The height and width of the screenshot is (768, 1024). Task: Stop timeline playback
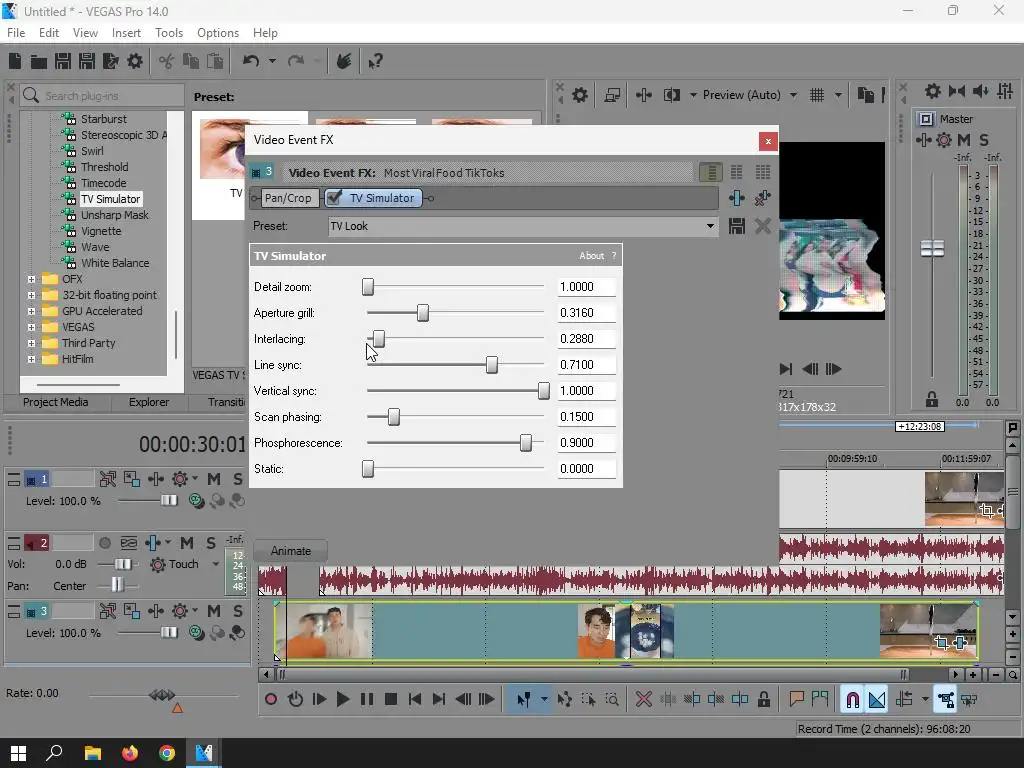point(391,699)
